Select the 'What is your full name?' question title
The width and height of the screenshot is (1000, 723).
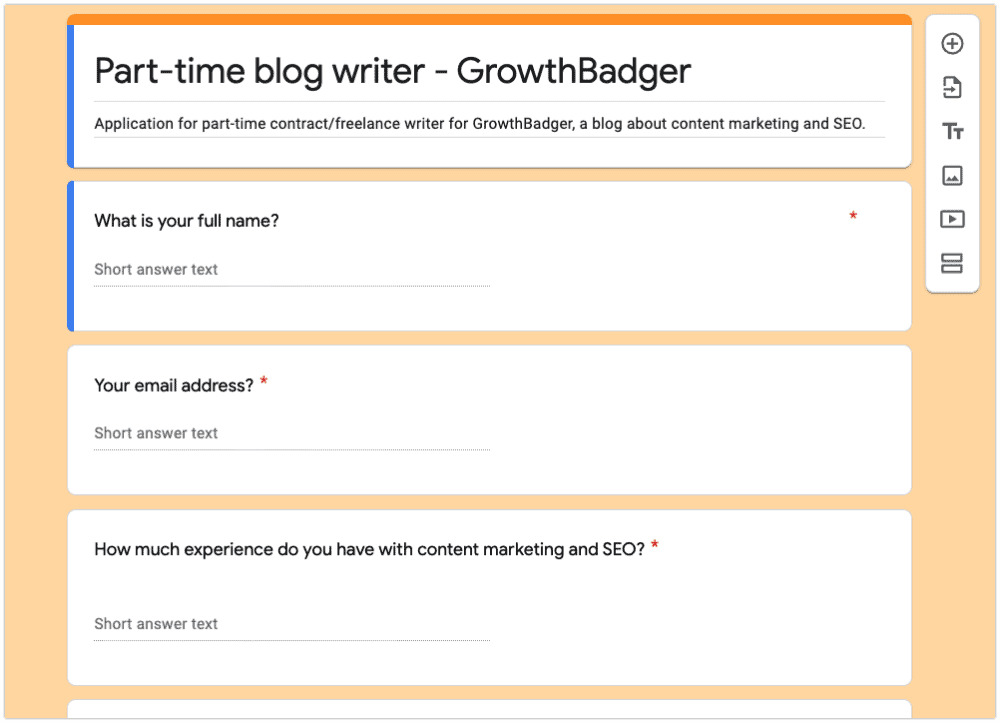coord(186,221)
